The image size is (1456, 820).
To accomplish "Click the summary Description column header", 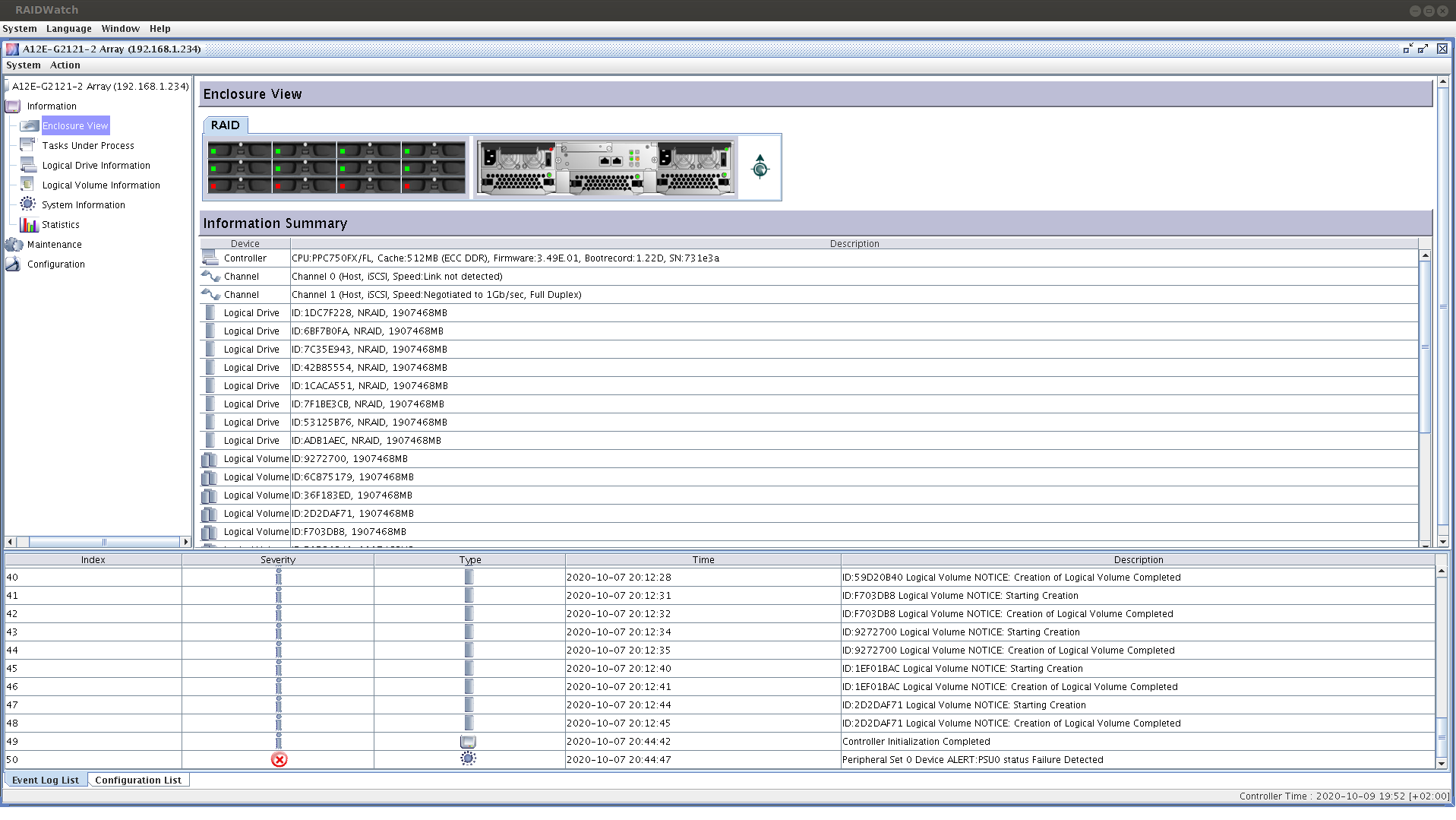I will [x=854, y=244].
